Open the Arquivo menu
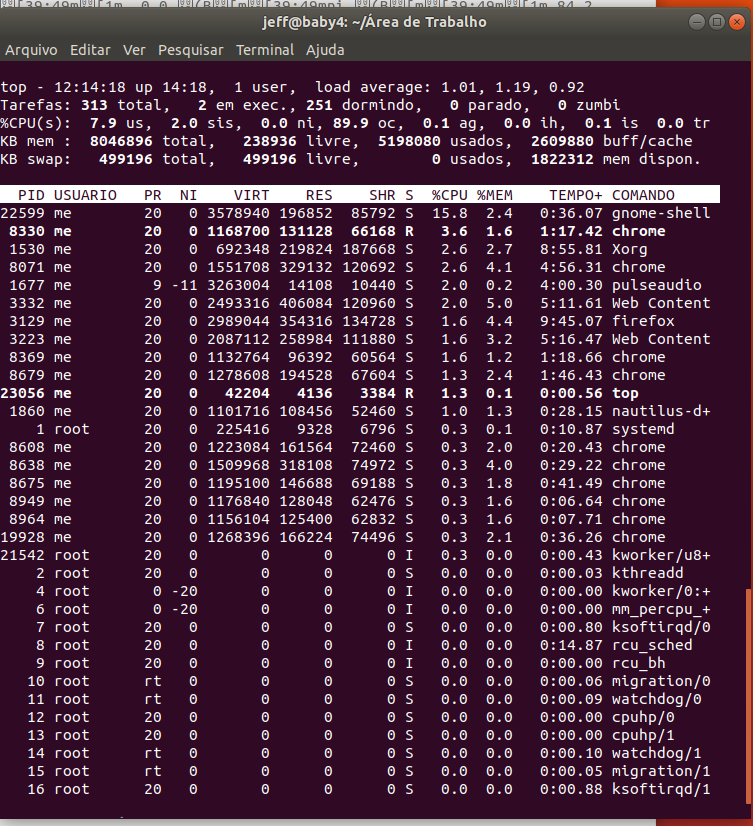The image size is (753, 826). (31, 50)
